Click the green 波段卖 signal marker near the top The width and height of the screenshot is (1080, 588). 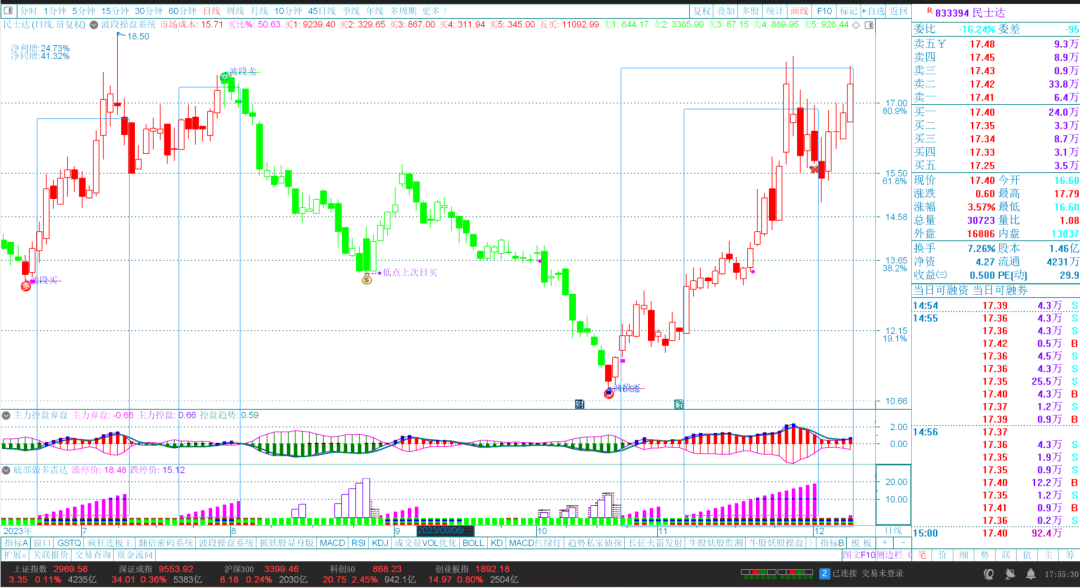click(225, 78)
